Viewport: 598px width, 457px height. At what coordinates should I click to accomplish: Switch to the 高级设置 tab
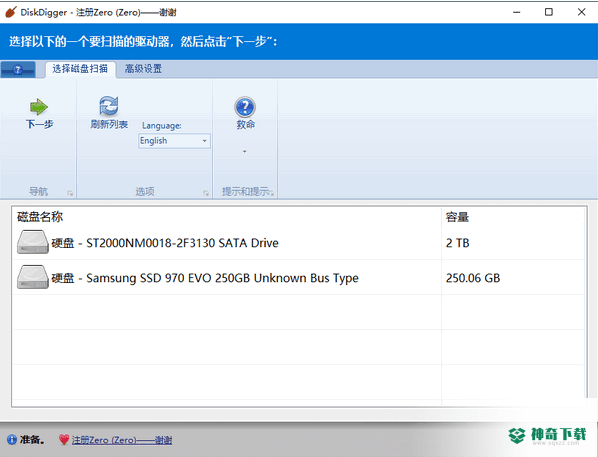point(143,69)
